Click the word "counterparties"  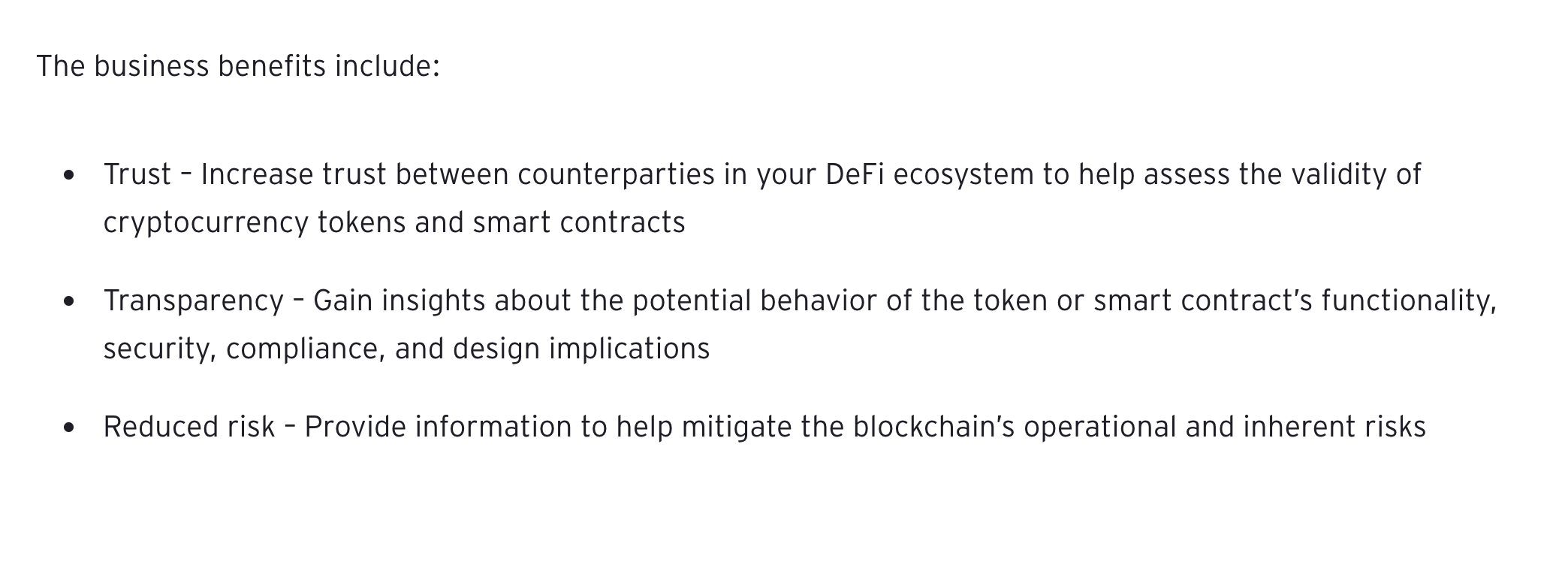(x=616, y=174)
